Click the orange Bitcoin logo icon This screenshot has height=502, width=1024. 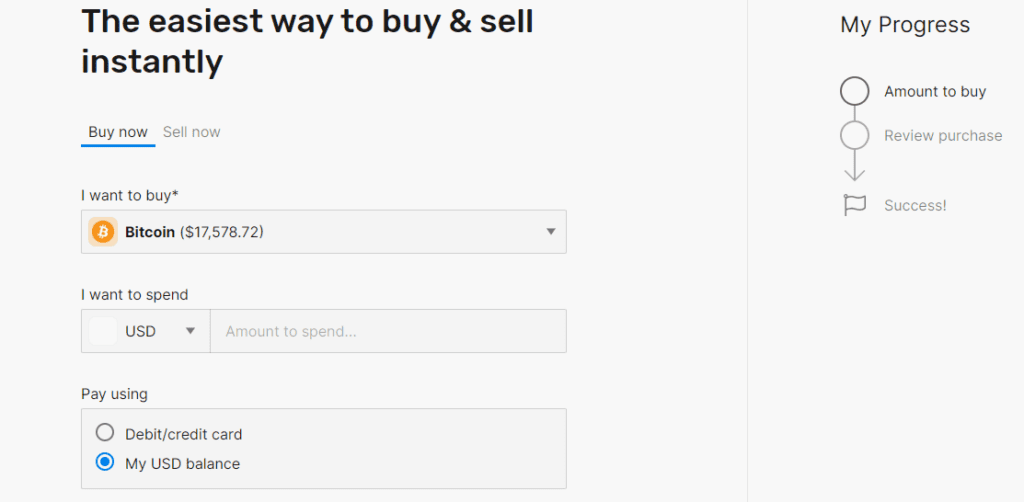click(103, 232)
